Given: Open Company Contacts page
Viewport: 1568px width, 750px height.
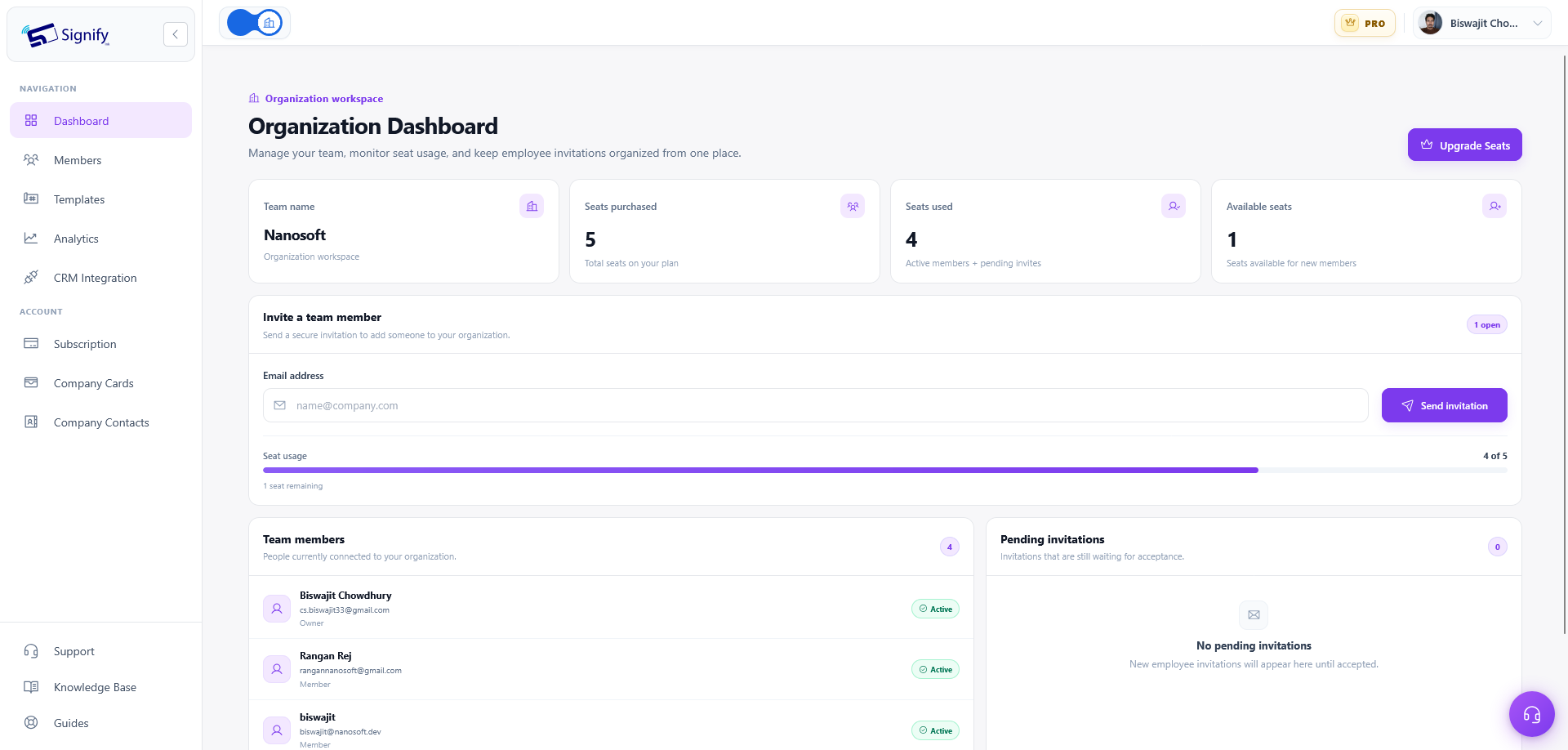Looking at the screenshot, I should tap(100, 422).
